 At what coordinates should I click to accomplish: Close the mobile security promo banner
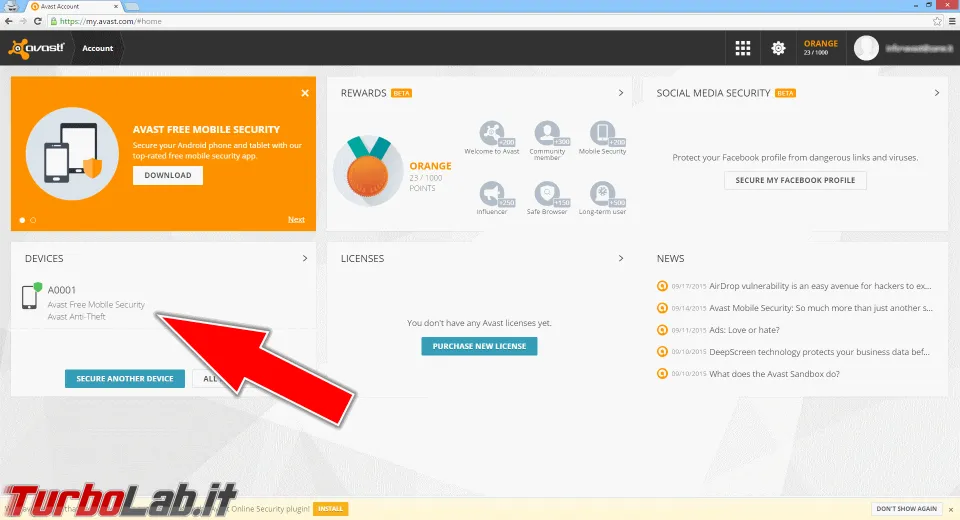pos(305,93)
